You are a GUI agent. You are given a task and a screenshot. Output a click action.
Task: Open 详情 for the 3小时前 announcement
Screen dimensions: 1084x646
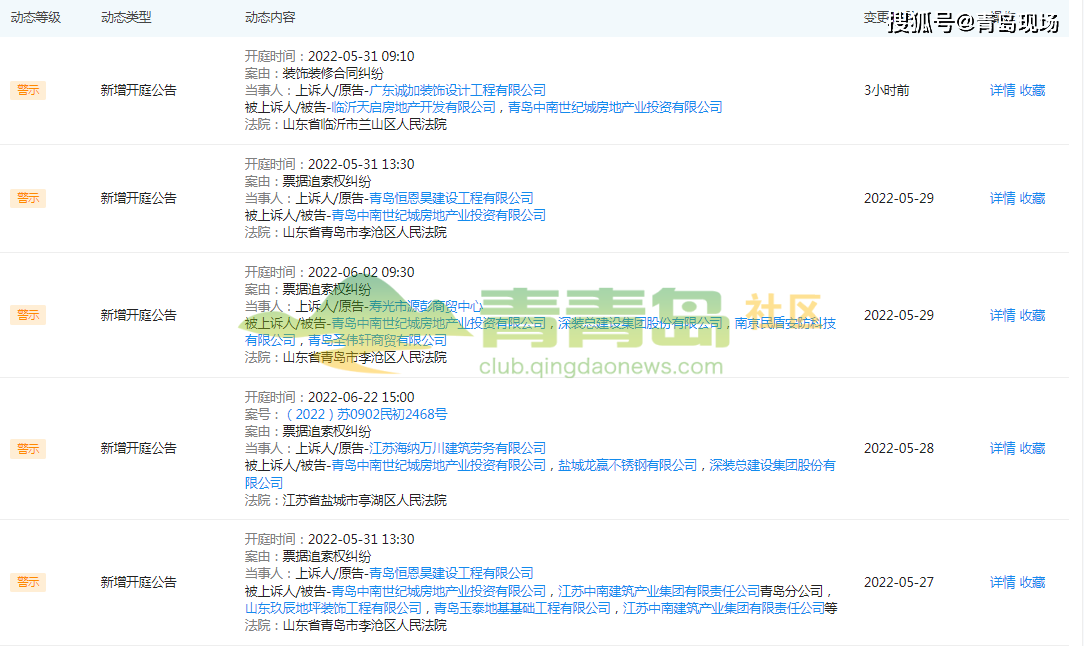pyautogui.click(x=1002, y=90)
